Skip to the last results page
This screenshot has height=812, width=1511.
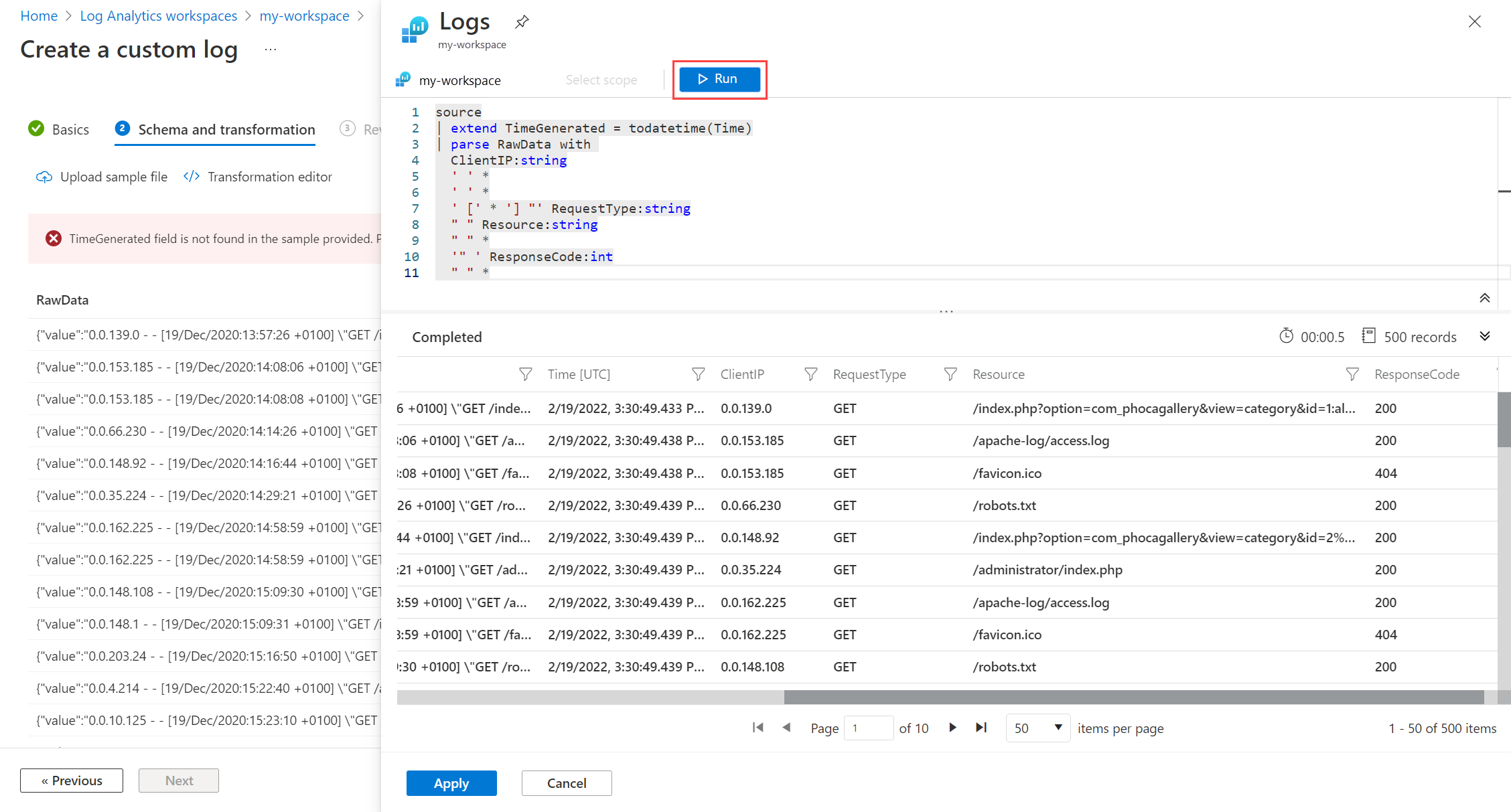pyautogui.click(x=981, y=728)
